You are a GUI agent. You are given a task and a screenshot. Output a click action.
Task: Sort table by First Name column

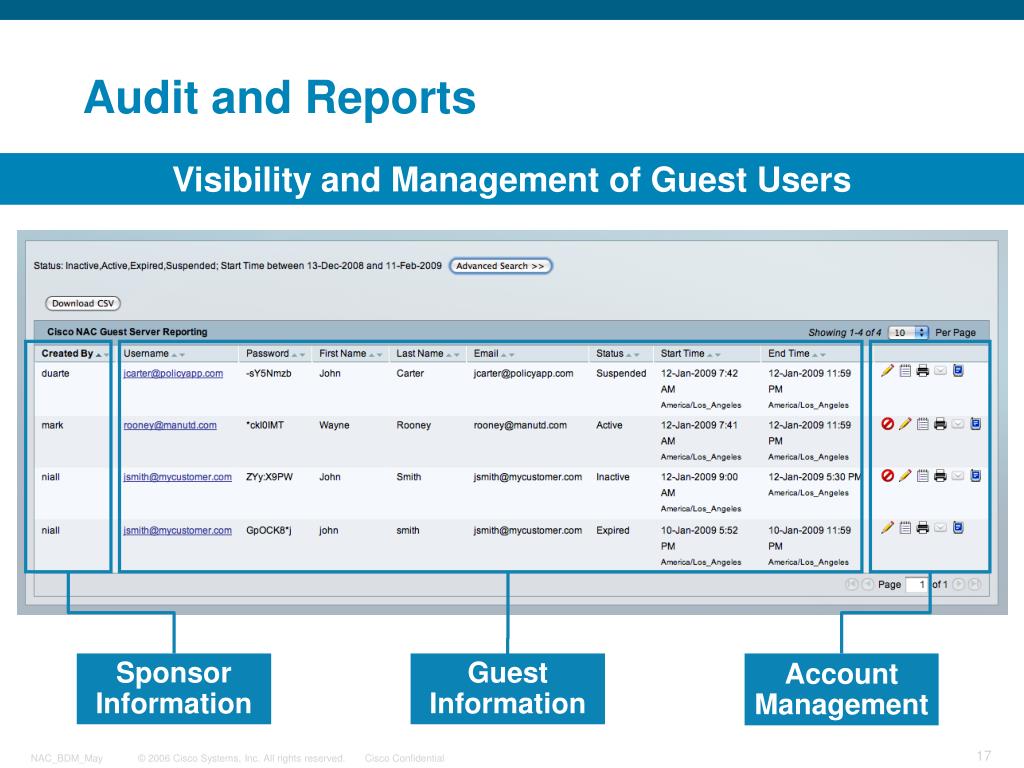pos(342,353)
